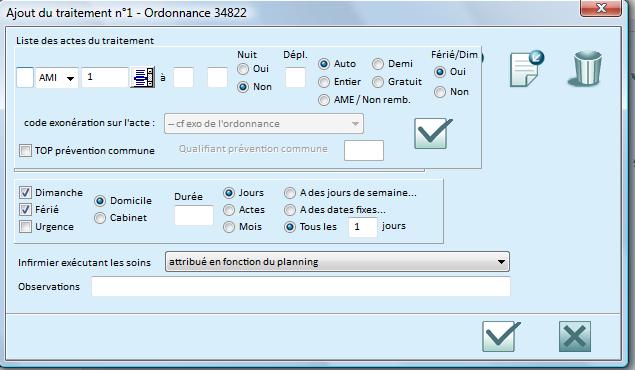Click the Observations text field
Image resolution: width=635 pixels, height=370 pixels.
[x=301, y=287]
